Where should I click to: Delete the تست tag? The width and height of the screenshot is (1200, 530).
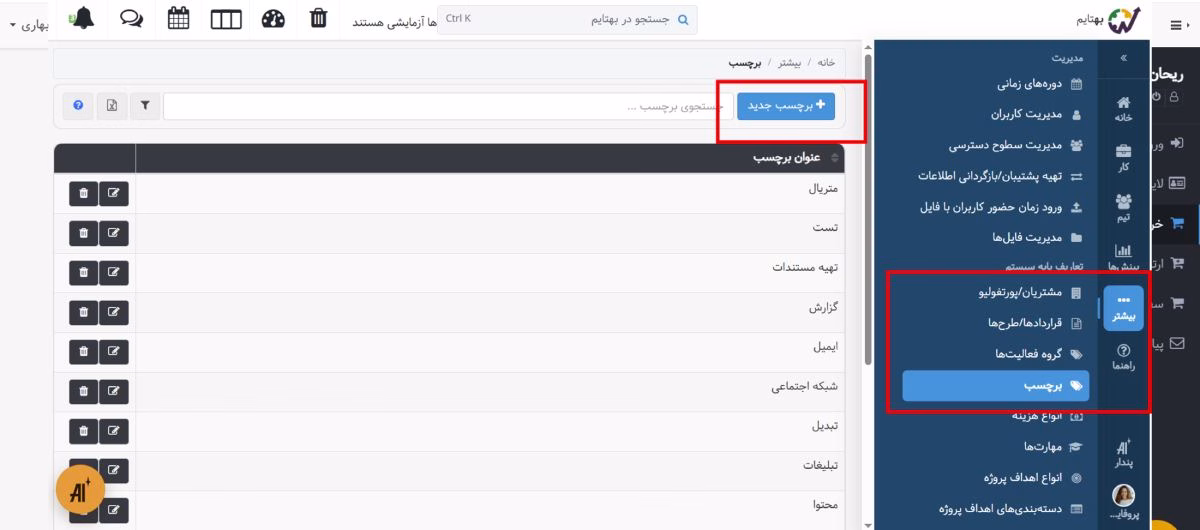tap(83, 233)
